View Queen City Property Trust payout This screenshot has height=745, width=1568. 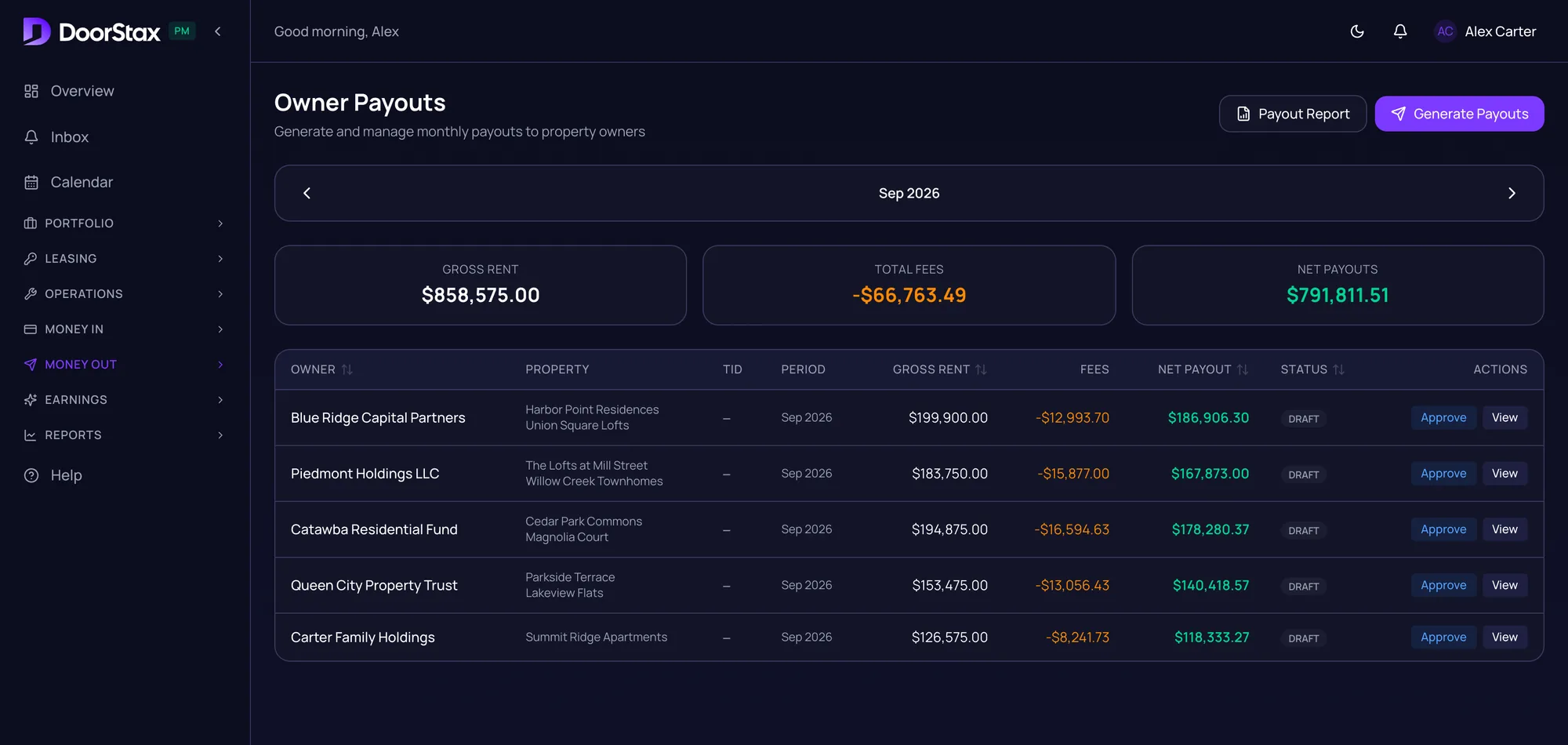tap(1504, 585)
